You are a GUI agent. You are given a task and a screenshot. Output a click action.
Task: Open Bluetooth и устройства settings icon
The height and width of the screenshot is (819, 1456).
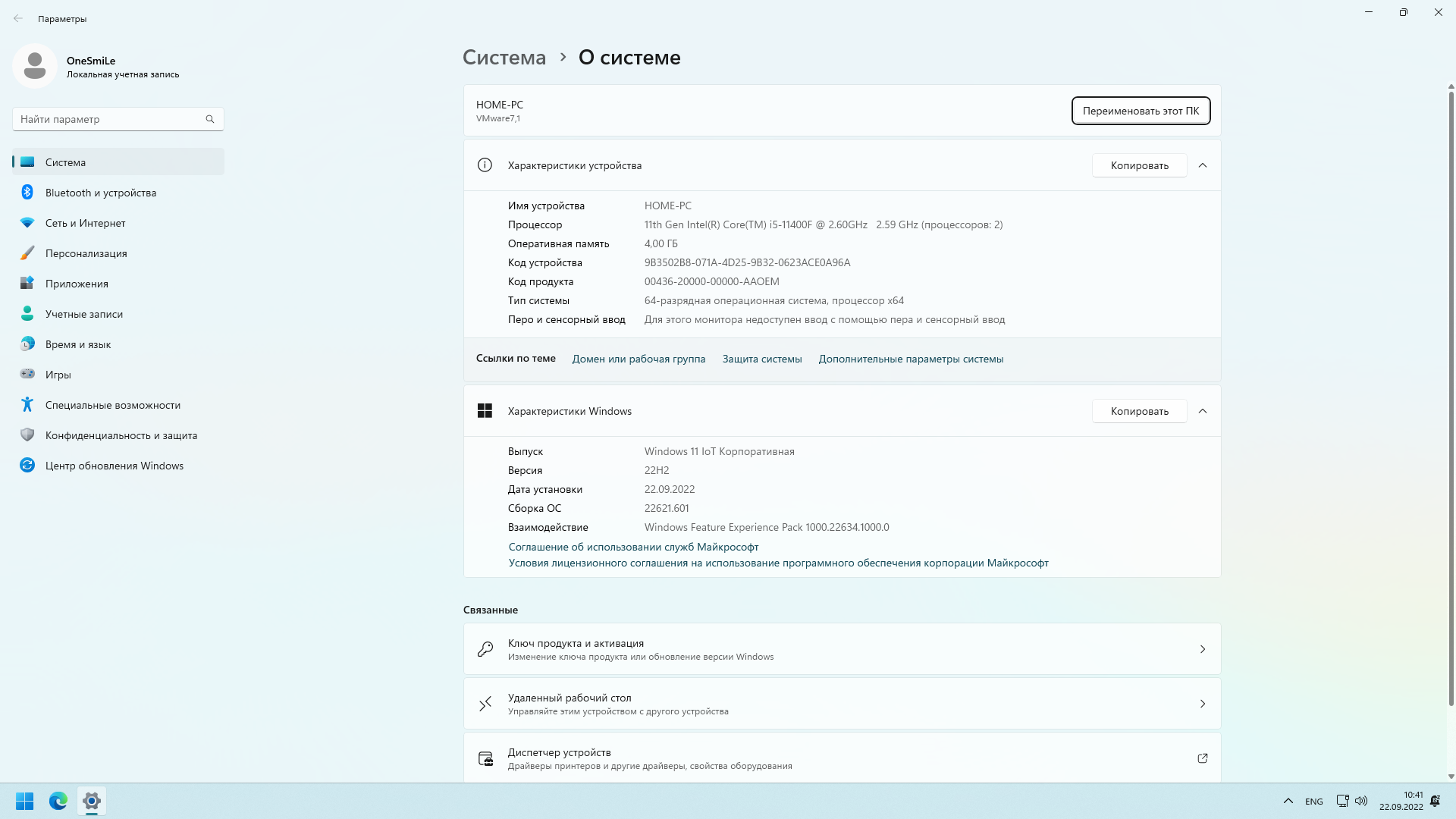coord(27,193)
